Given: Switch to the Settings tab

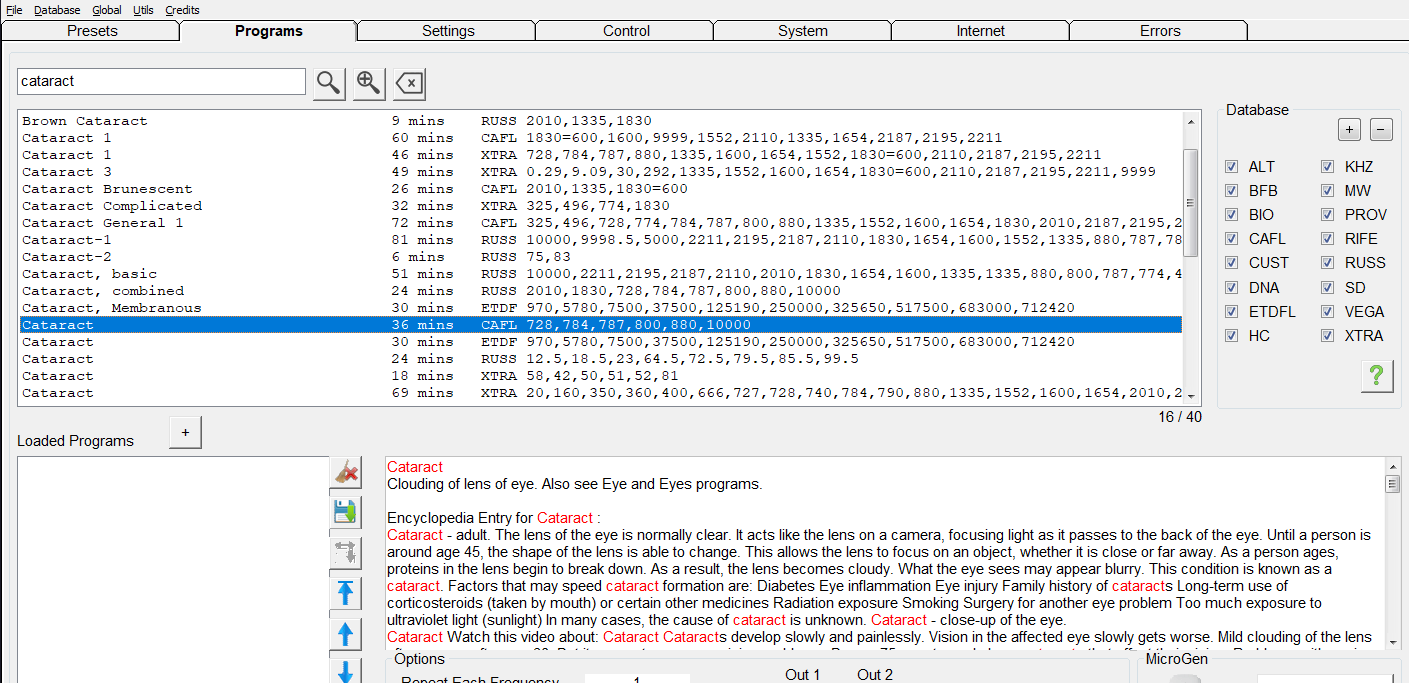Looking at the screenshot, I should (447, 31).
